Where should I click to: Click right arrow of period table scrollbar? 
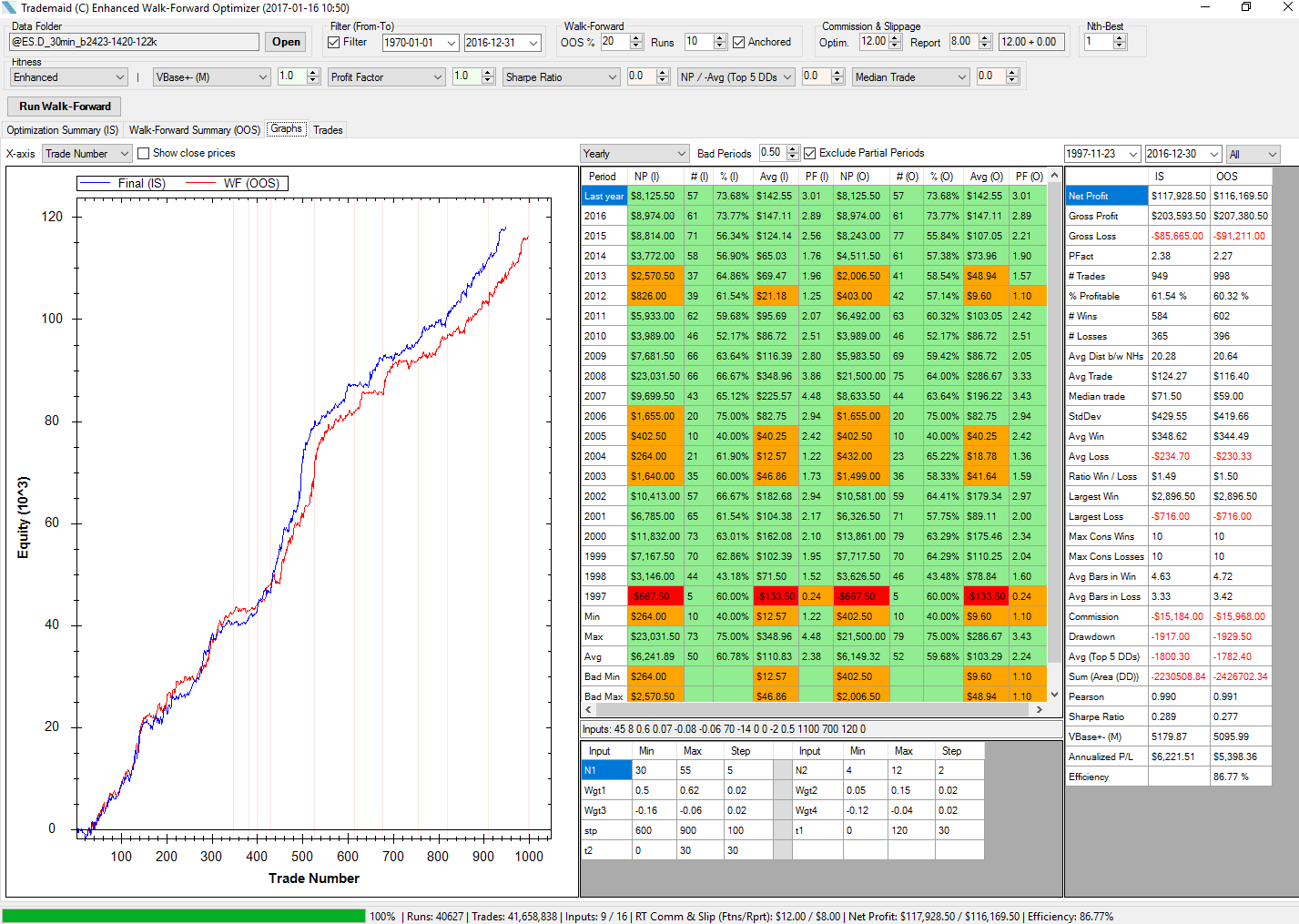tap(1040, 709)
